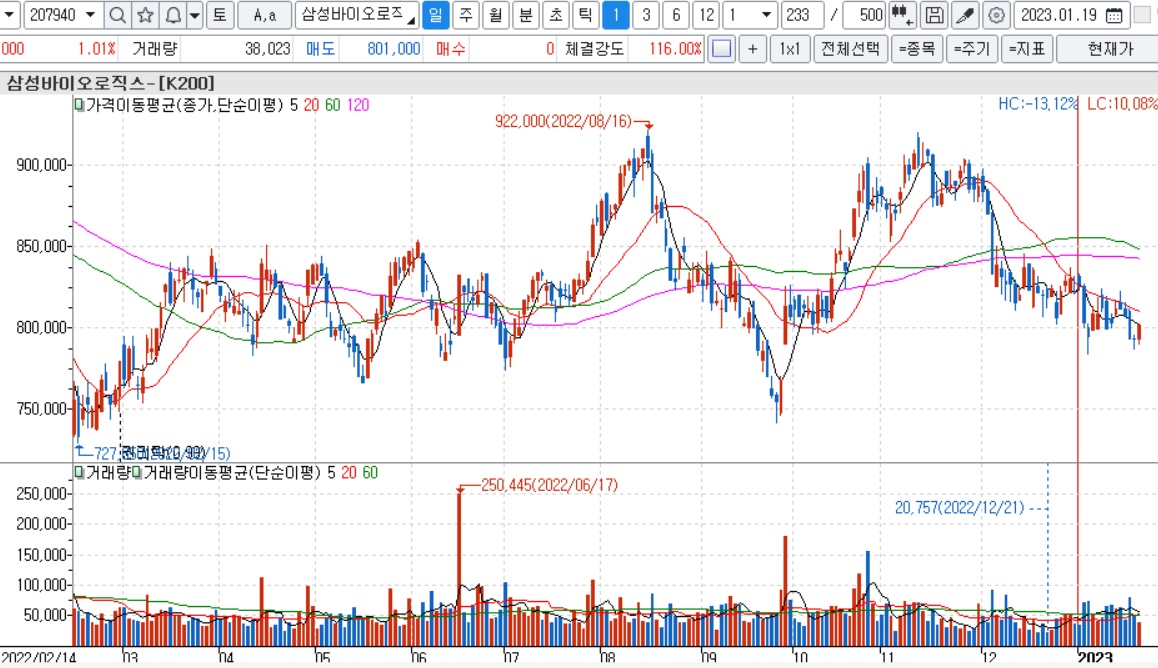The height and width of the screenshot is (668, 1158).
Task: Click the 거래량 38,023 volume value
Action: 267,49
